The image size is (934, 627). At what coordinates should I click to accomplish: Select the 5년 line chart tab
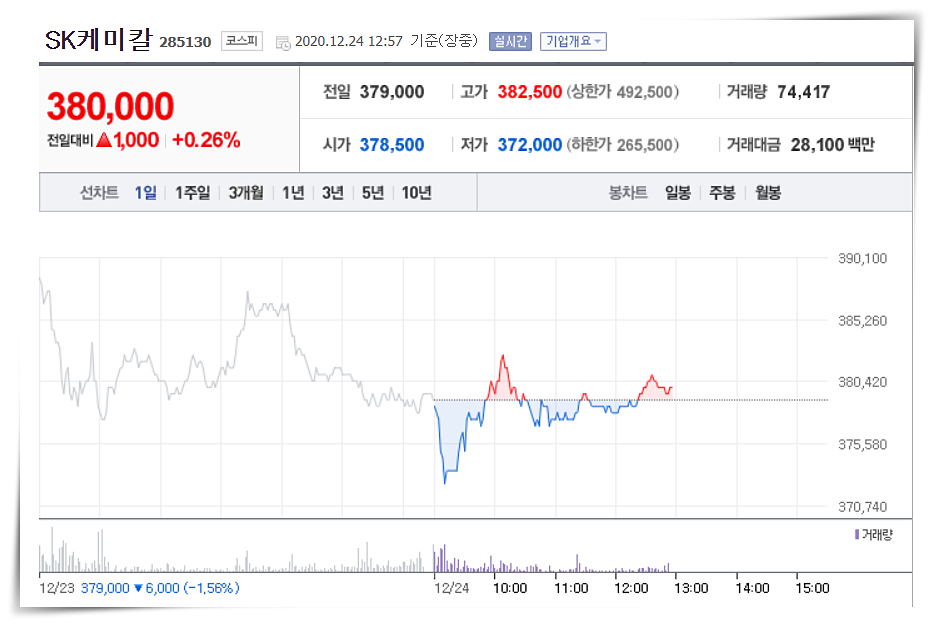(x=373, y=192)
